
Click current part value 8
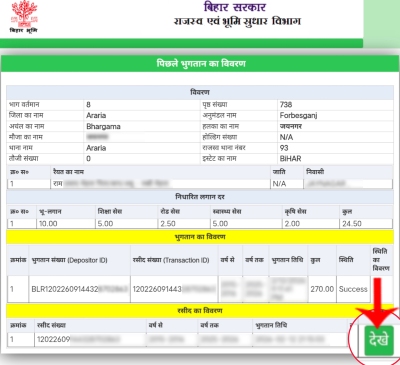click(88, 105)
